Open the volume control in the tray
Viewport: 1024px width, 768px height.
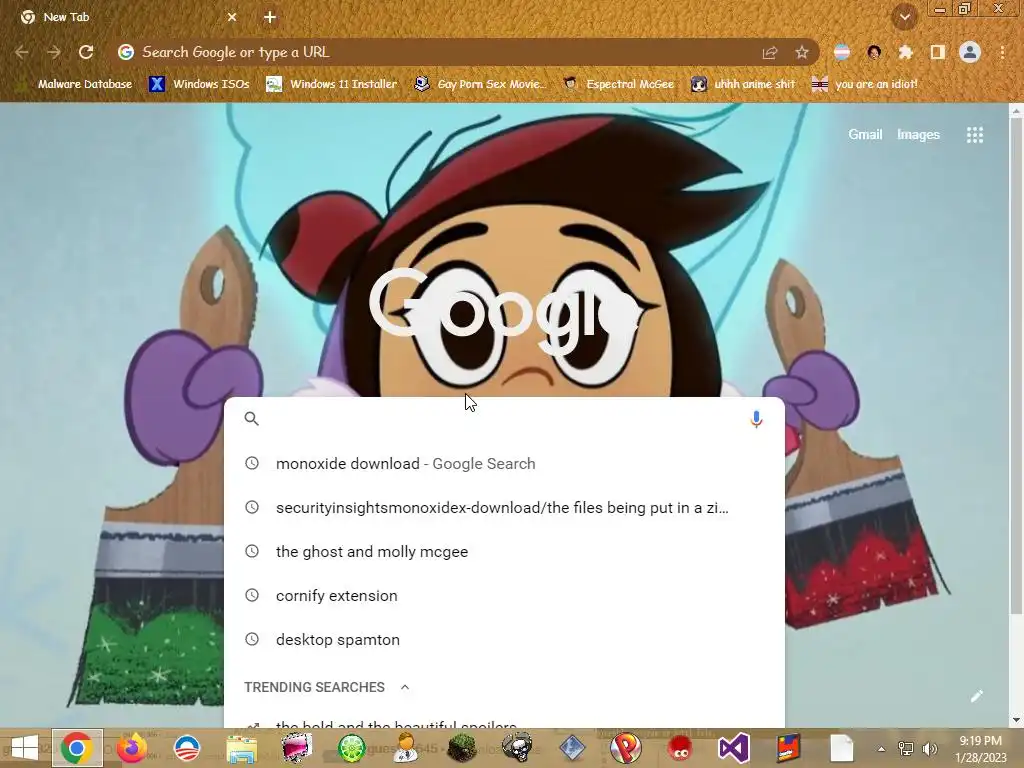pyautogui.click(x=929, y=749)
